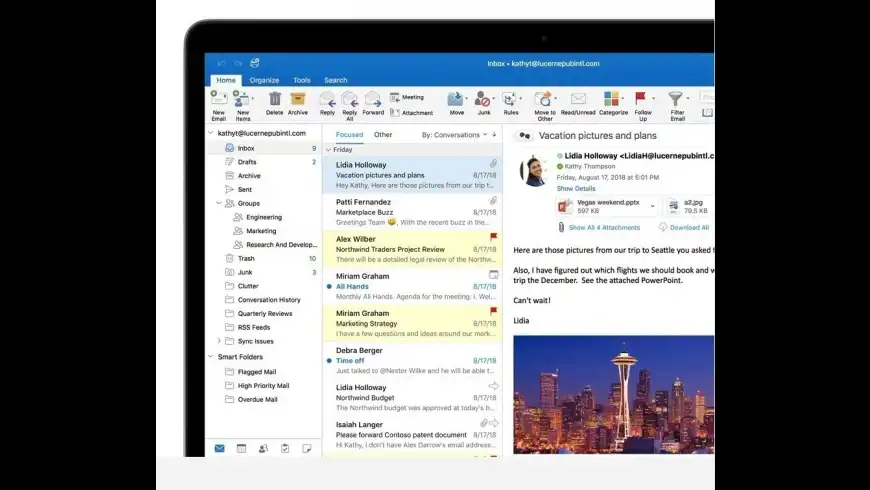Open the Sent folder
The width and height of the screenshot is (870, 490).
264,189
